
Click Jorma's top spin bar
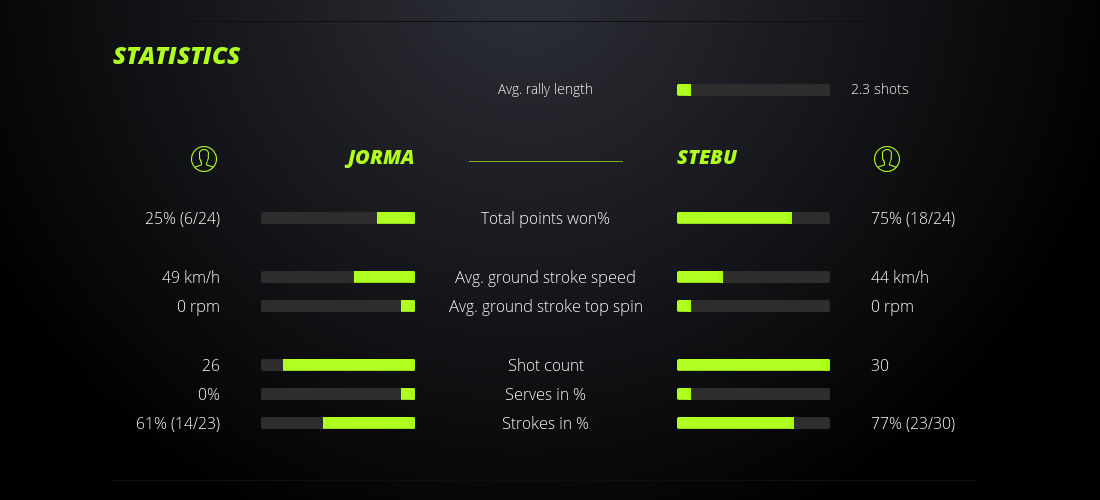click(x=338, y=306)
